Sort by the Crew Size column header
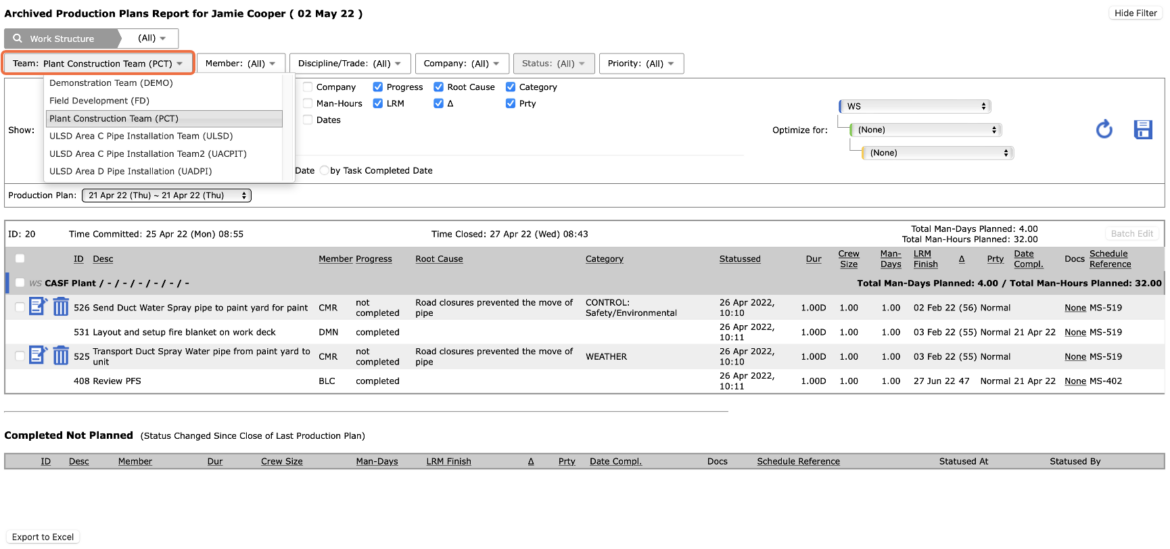 click(848, 259)
